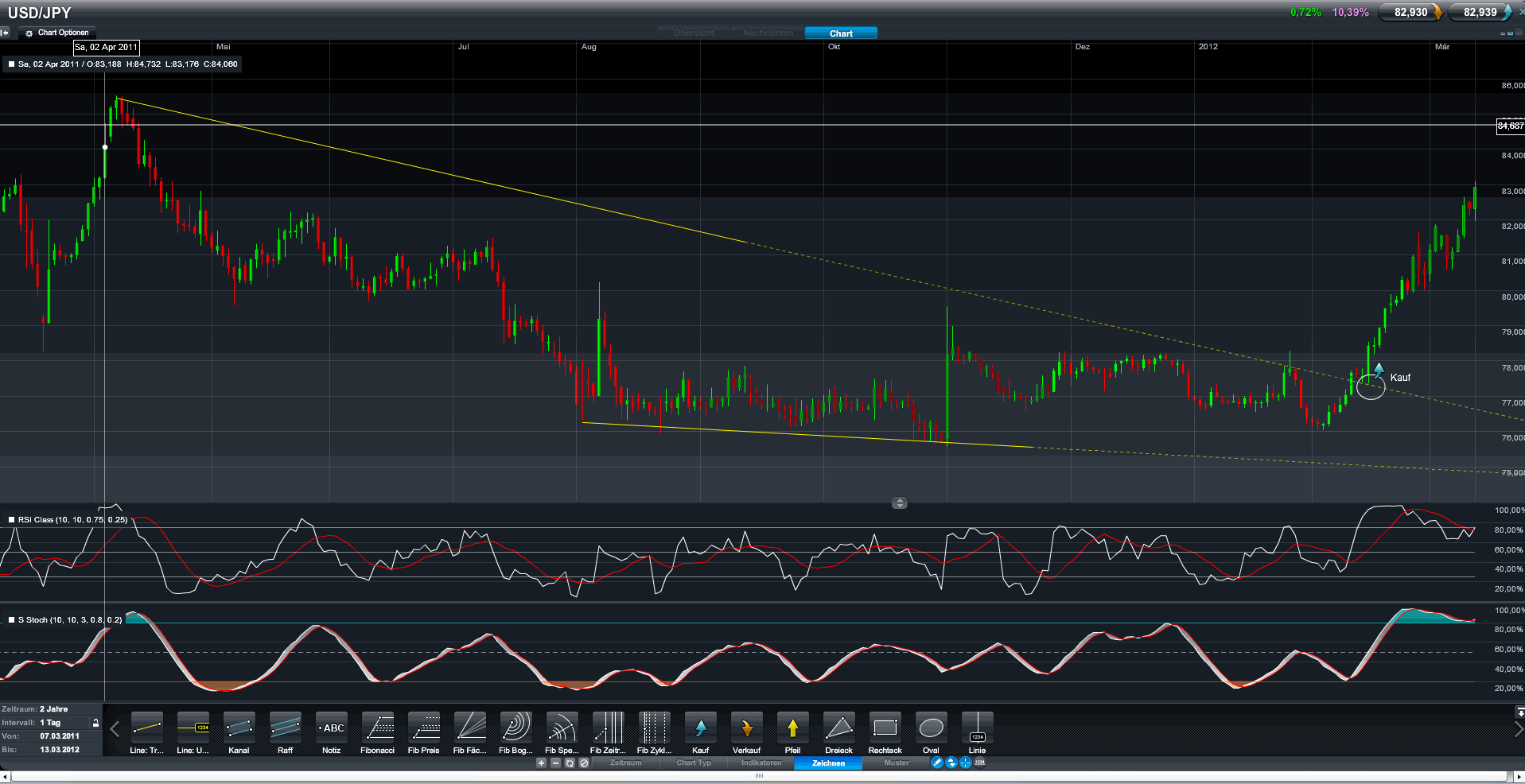Viewport: 1525px width, 784px height.
Task: Click zoom-in plus control above bottom menu
Action: point(541,763)
